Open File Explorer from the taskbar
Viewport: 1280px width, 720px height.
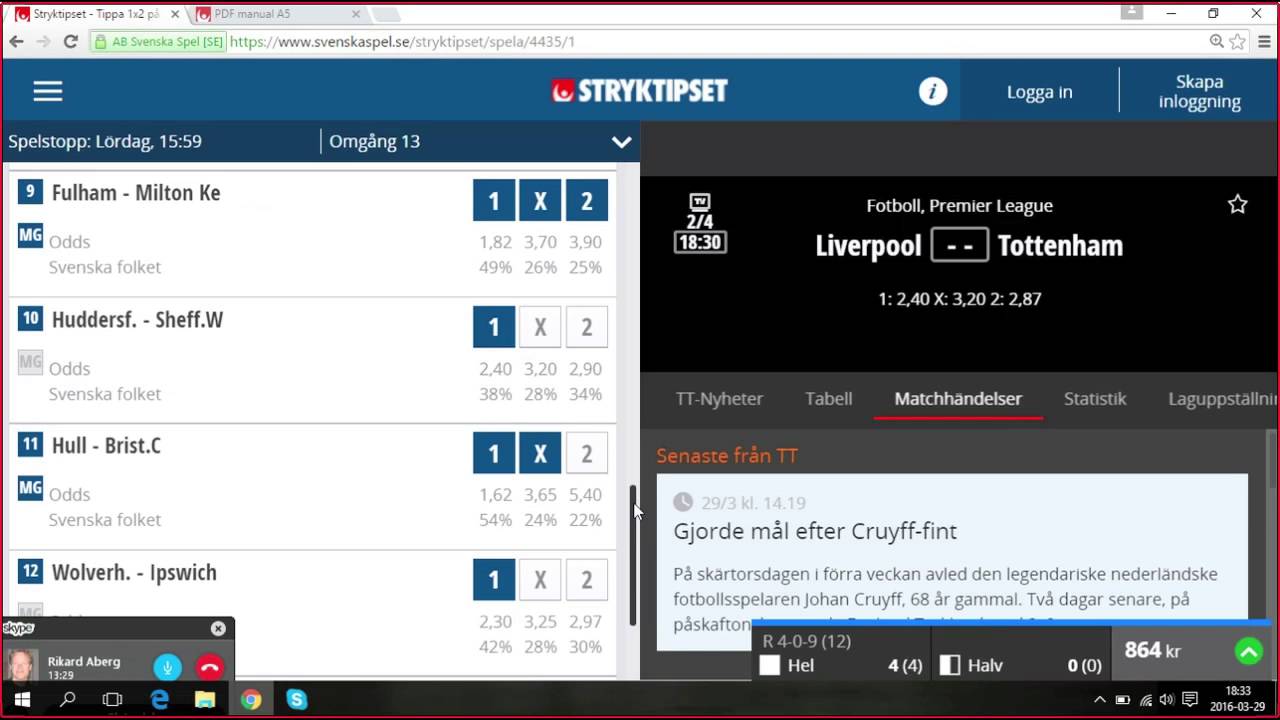205,700
